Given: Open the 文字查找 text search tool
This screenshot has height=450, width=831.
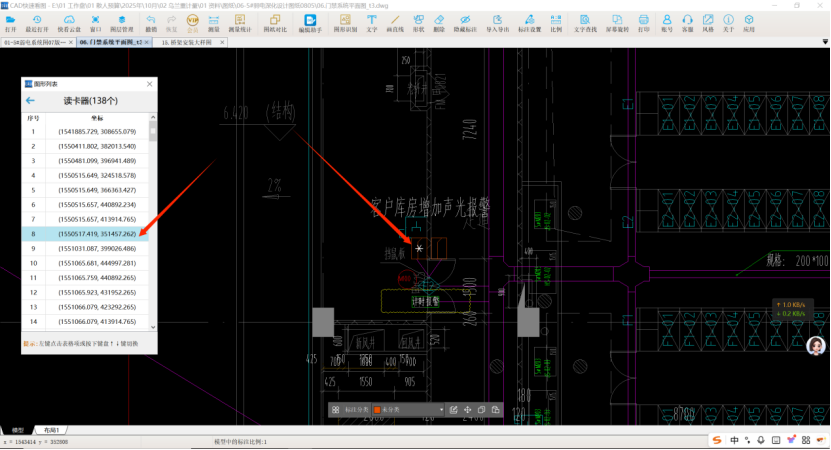Looking at the screenshot, I should pos(585,23).
